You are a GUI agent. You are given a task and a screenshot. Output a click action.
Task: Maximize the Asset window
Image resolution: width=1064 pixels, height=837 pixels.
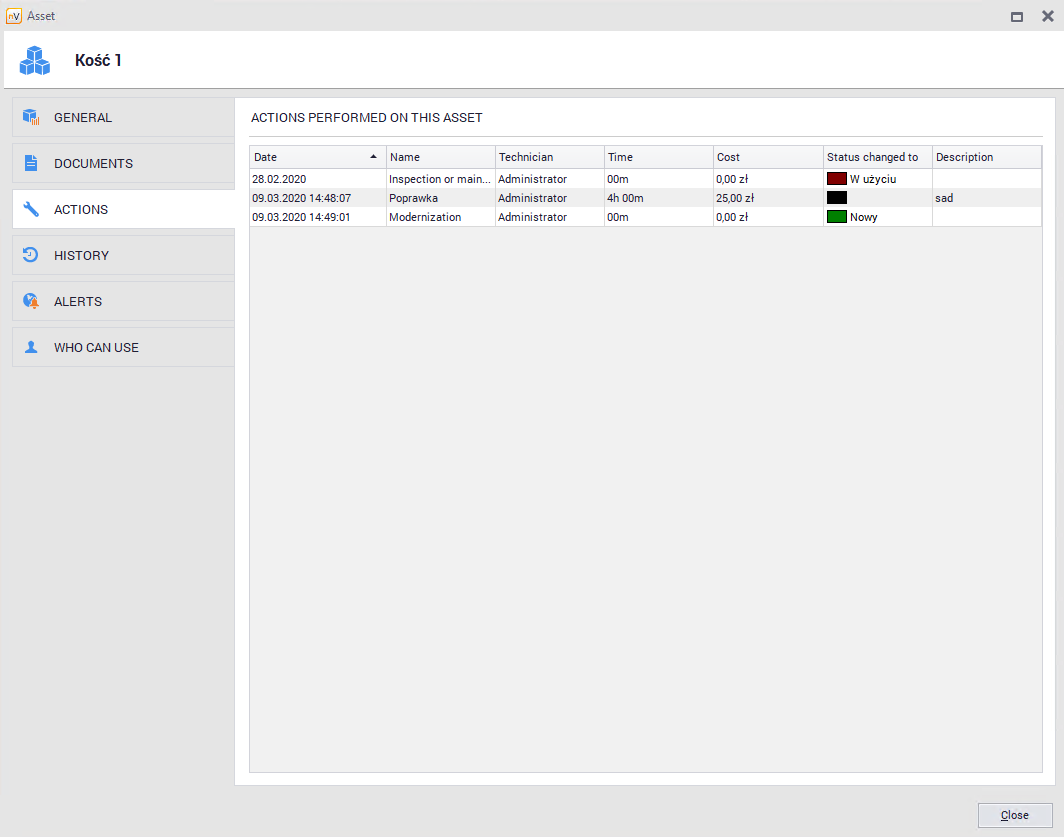click(1017, 16)
